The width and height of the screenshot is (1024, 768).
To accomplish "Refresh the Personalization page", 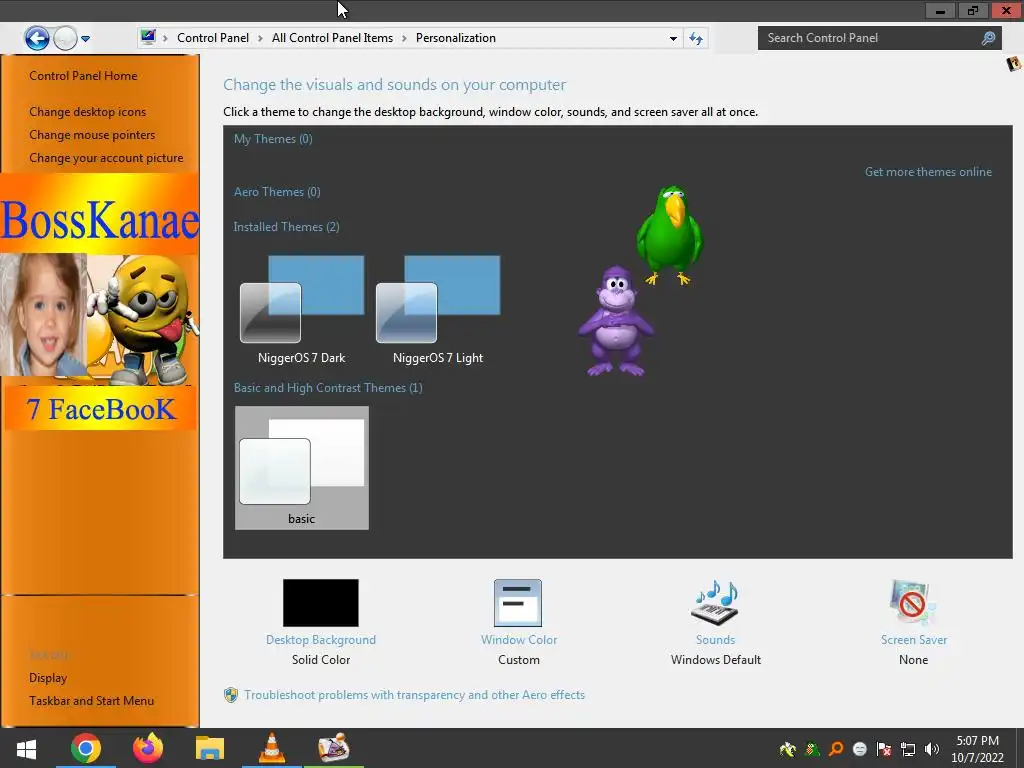I will [x=696, y=39].
